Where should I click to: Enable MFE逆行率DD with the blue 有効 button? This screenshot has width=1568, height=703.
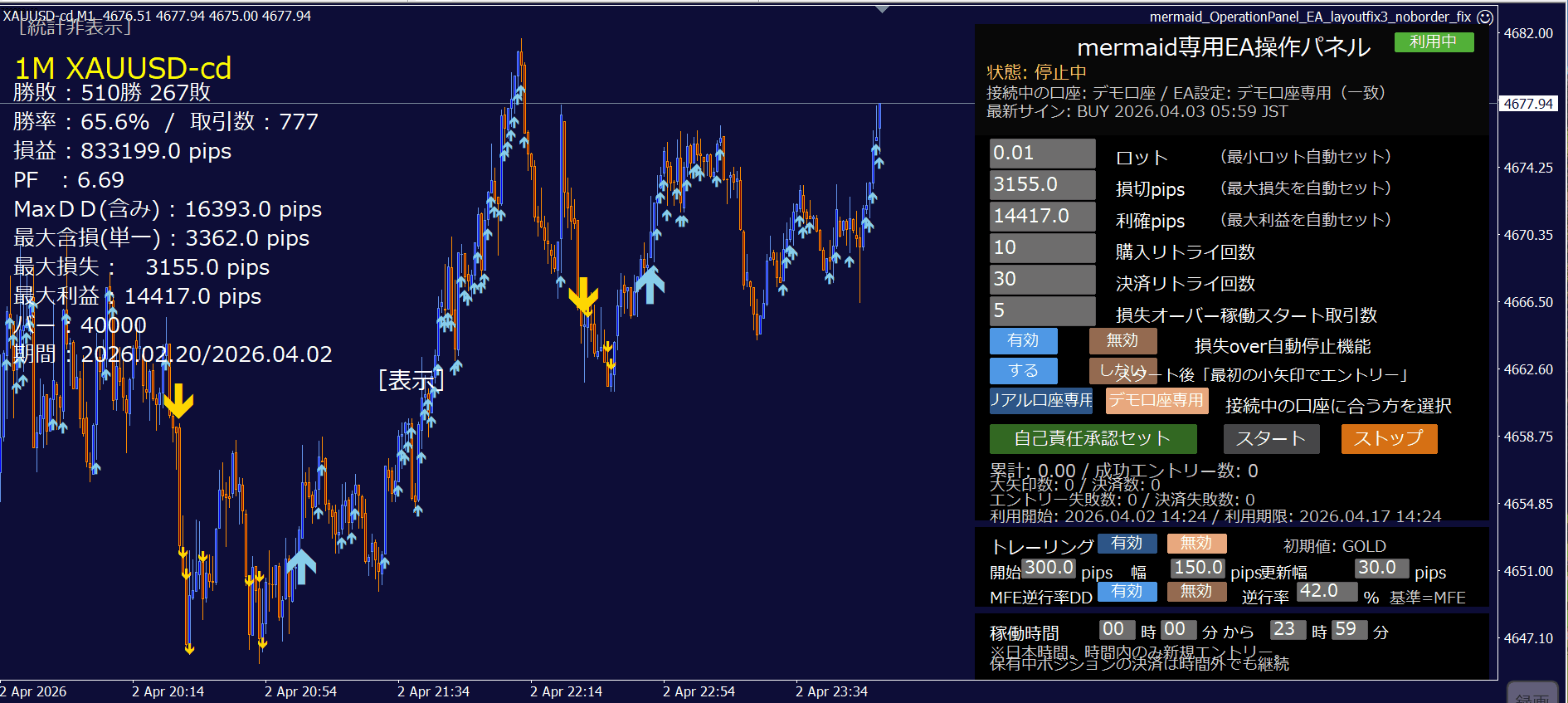tap(1127, 591)
